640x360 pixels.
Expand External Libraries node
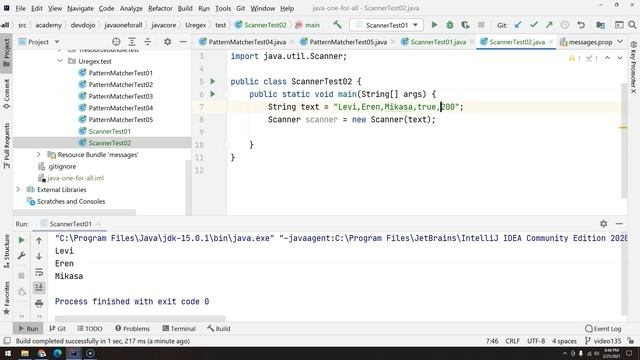[18, 189]
